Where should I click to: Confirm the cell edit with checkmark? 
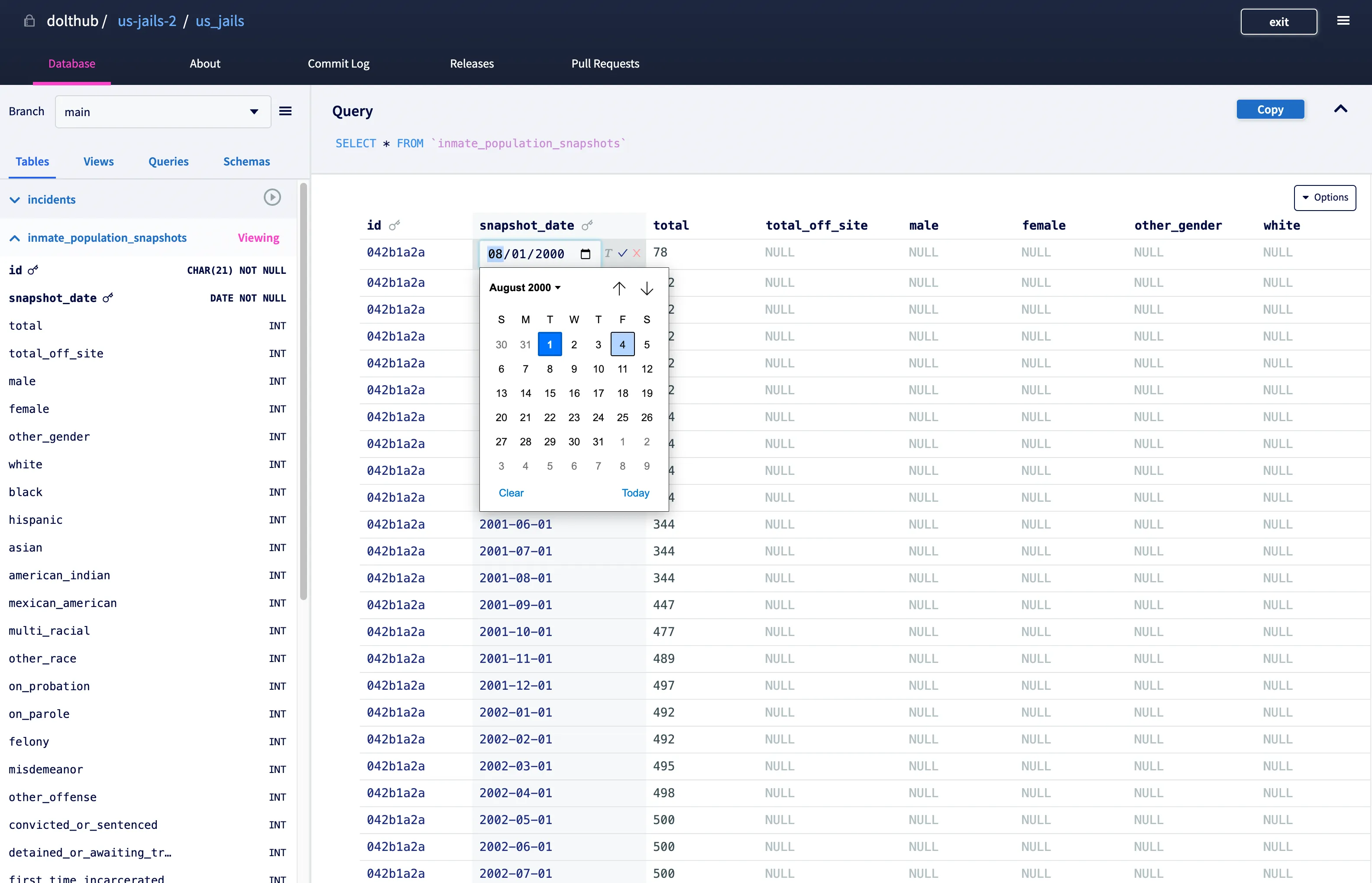click(622, 253)
